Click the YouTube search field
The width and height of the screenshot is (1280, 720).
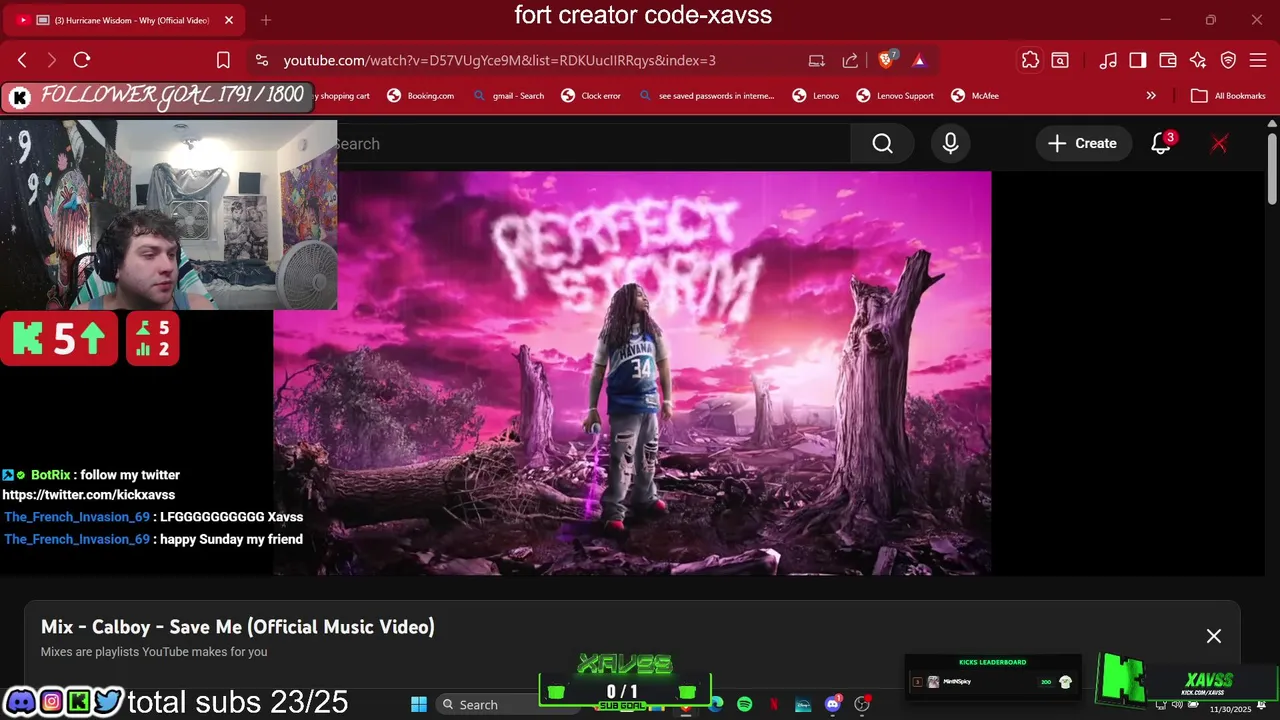click(590, 144)
